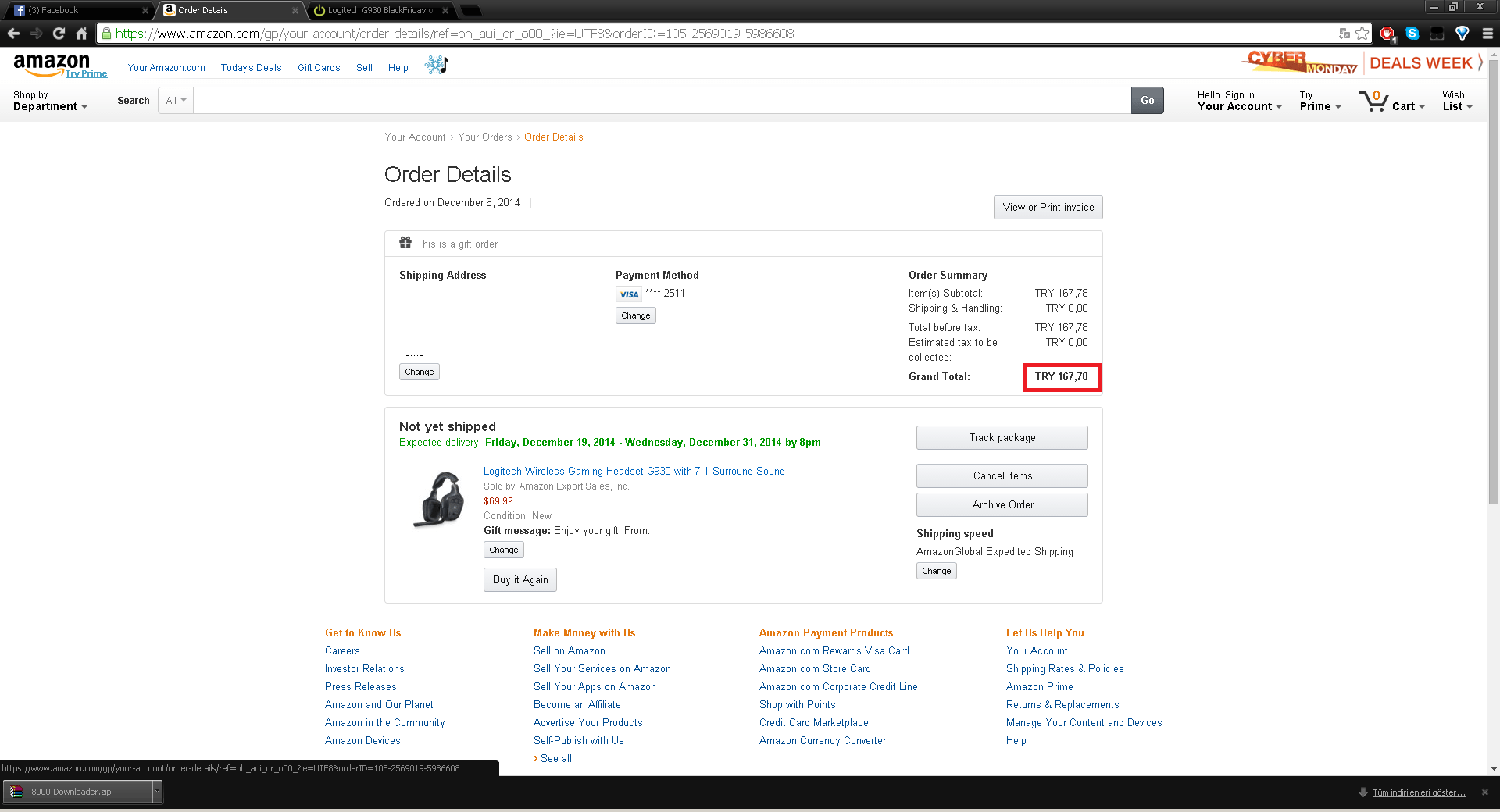Open the search category All dropdown
1500x812 pixels.
[176, 101]
